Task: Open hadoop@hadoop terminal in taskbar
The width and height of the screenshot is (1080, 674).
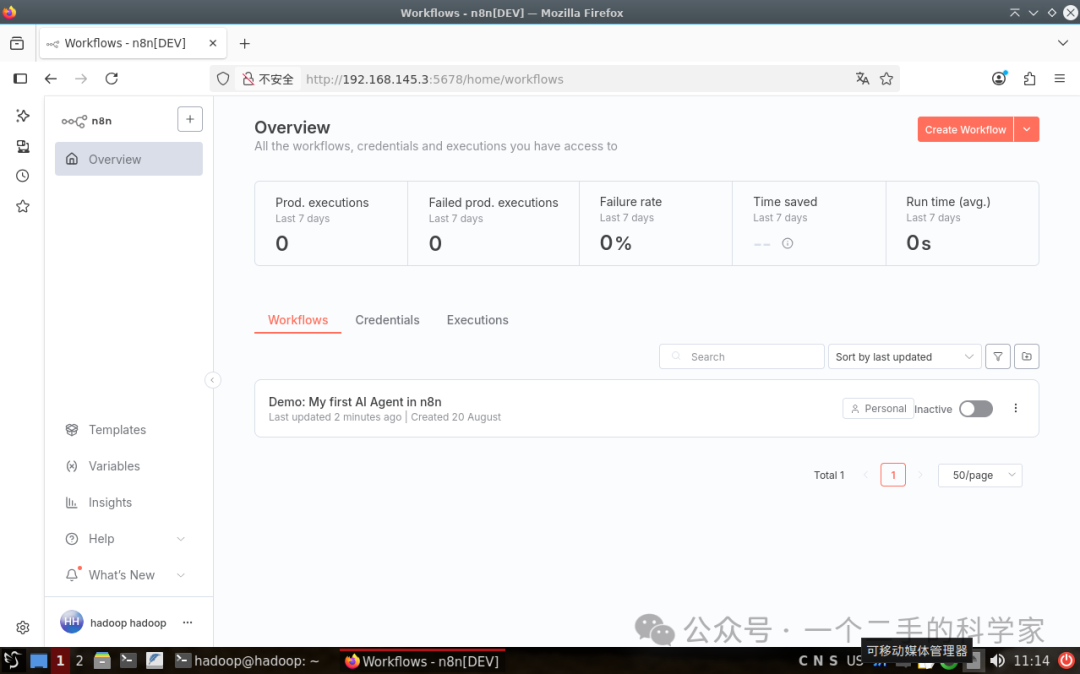Action: click(247, 661)
